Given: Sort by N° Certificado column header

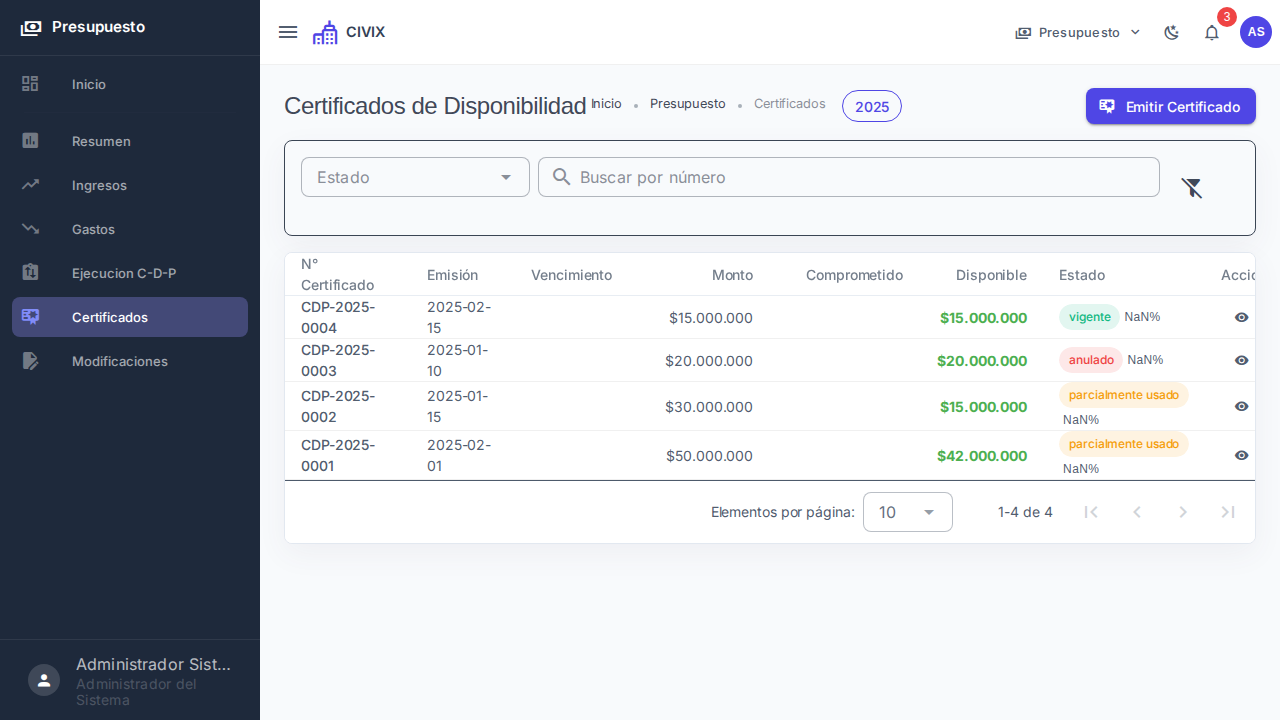Looking at the screenshot, I should coord(338,274).
